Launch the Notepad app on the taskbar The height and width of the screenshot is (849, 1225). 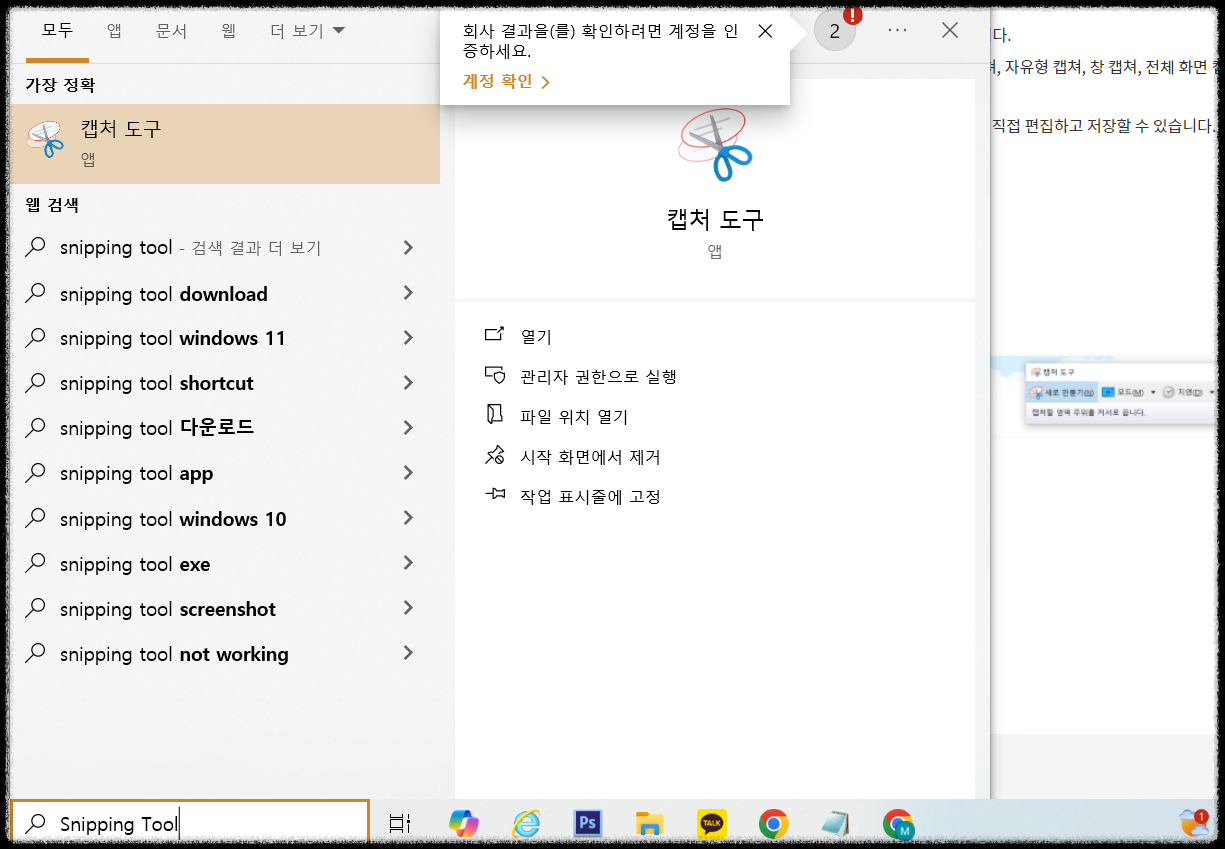(x=835, y=823)
